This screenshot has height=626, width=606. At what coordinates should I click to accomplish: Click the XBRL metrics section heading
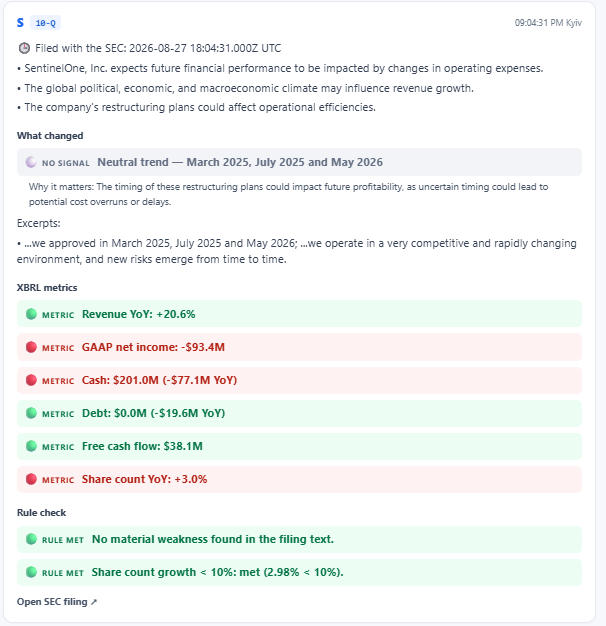click(x=47, y=287)
